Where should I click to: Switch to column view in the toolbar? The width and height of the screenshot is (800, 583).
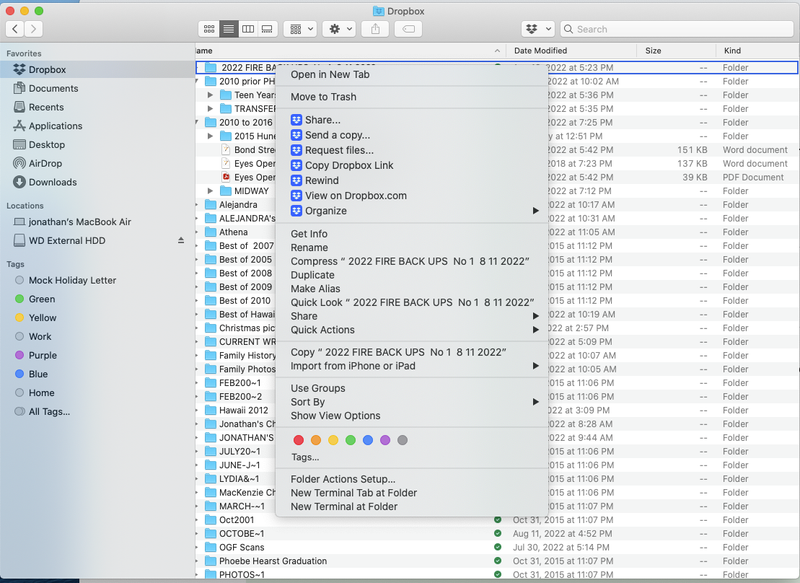tap(248, 29)
